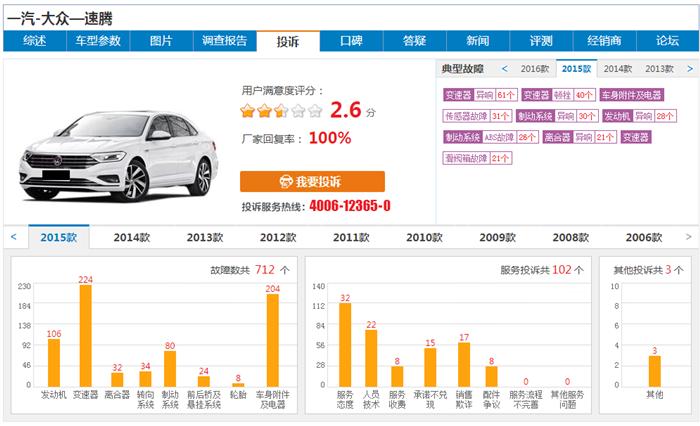The height and width of the screenshot is (426, 700).
Task: Click the 制动系统 bar showing 80
Action: 170,369
